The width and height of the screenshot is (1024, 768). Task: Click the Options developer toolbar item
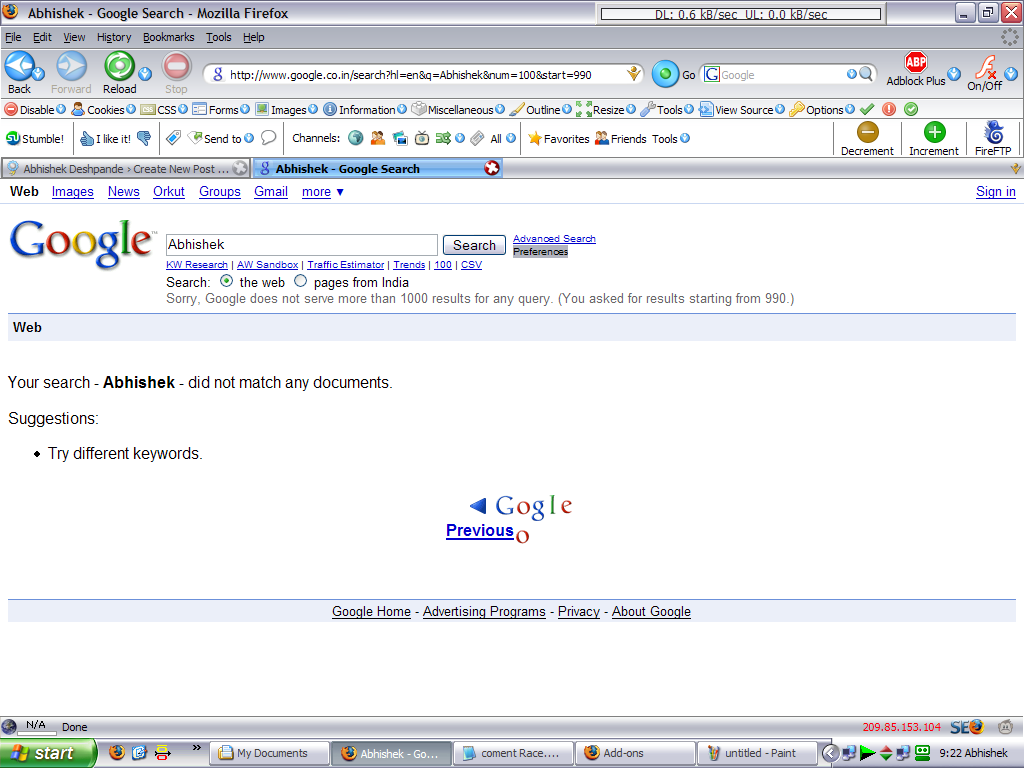point(822,110)
